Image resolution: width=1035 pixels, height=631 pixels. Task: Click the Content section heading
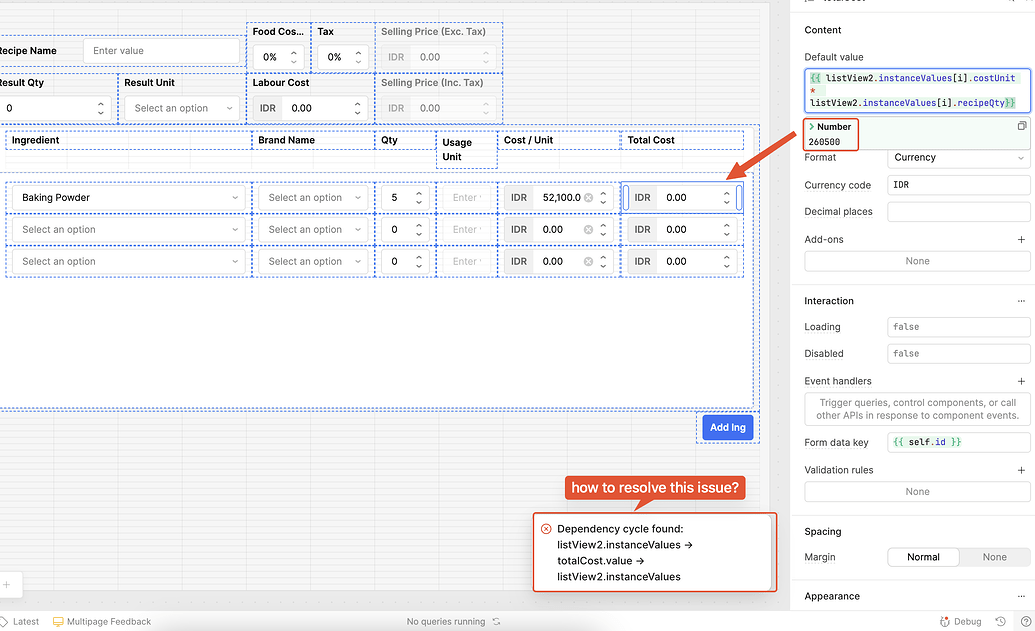(822, 30)
